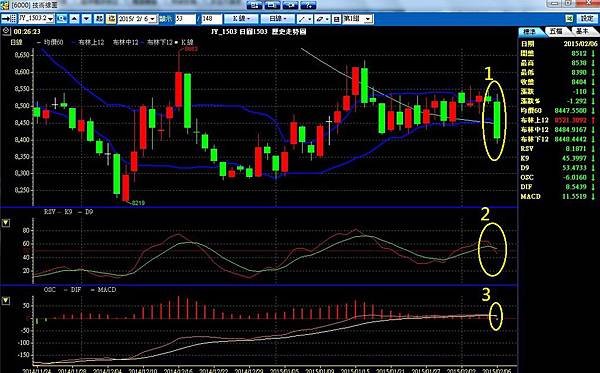
Task: Click the arrow-grid icon at toolbar start
Action: (8, 18)
